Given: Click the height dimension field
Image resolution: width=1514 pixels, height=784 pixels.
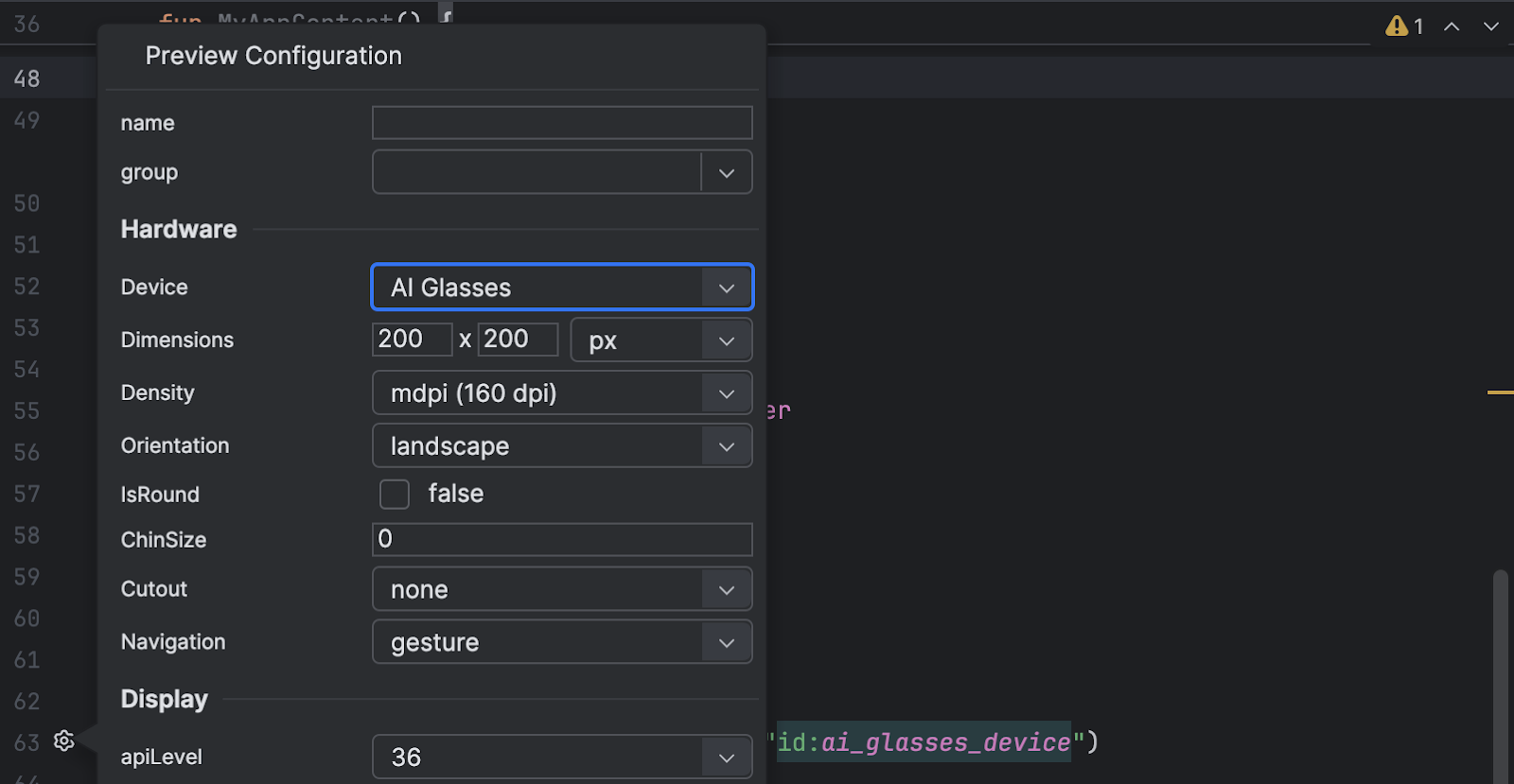Looking at the screenshot, I should pos(518,340).
